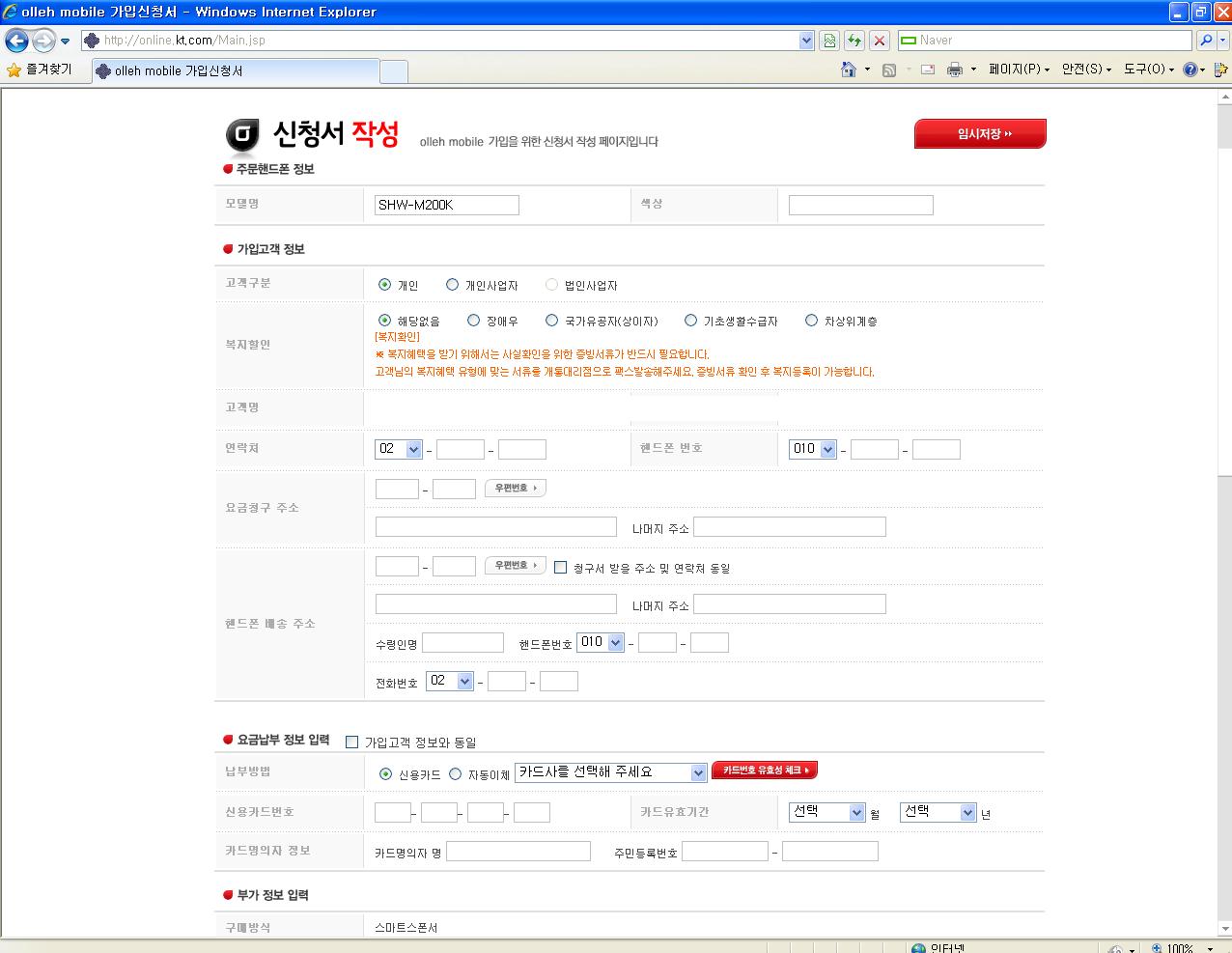Select the olleh mobile 가입신청서 tab
Image resolution: width=1232 pixels, height=953 pixels.
[x=236, y=71]
